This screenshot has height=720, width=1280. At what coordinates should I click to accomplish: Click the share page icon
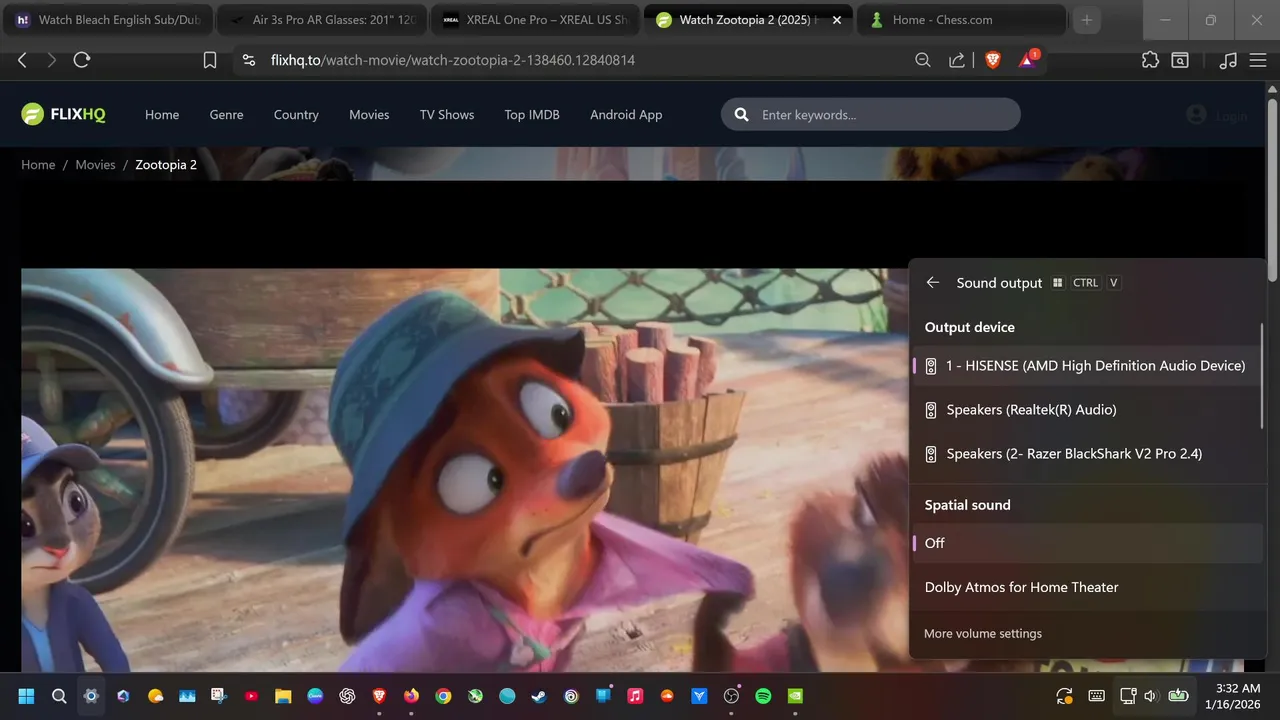[957, 60]
